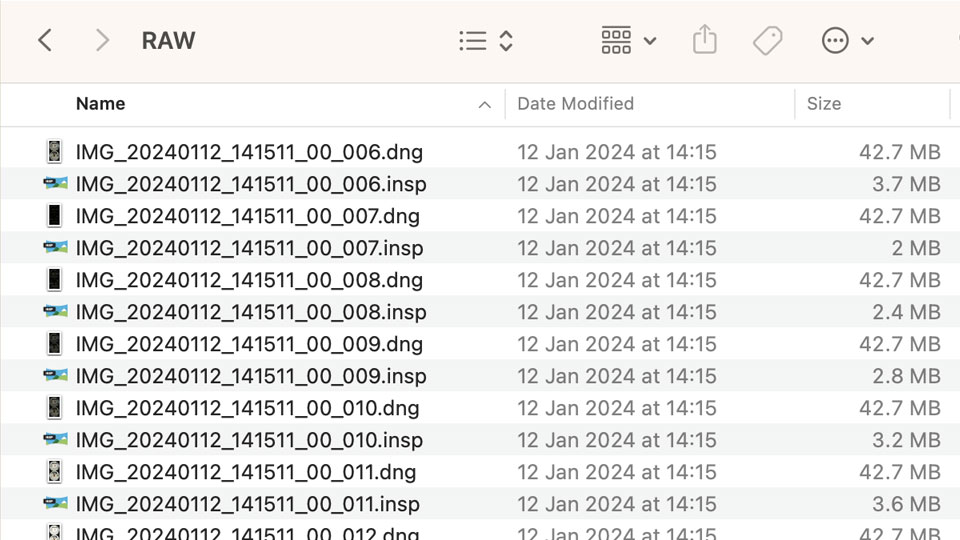Sort by the Date Modified column header
The image size is (960, 540).
pyautogui.click(x=576, y=103)
